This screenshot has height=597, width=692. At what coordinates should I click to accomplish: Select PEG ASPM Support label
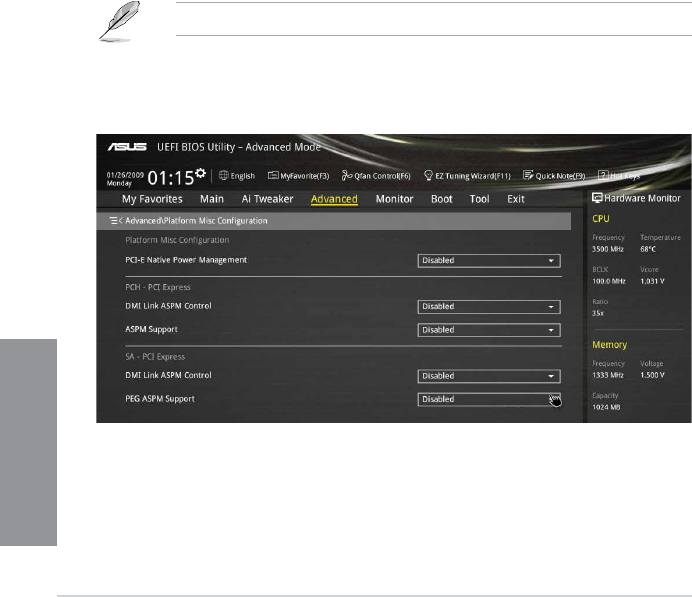160,399
